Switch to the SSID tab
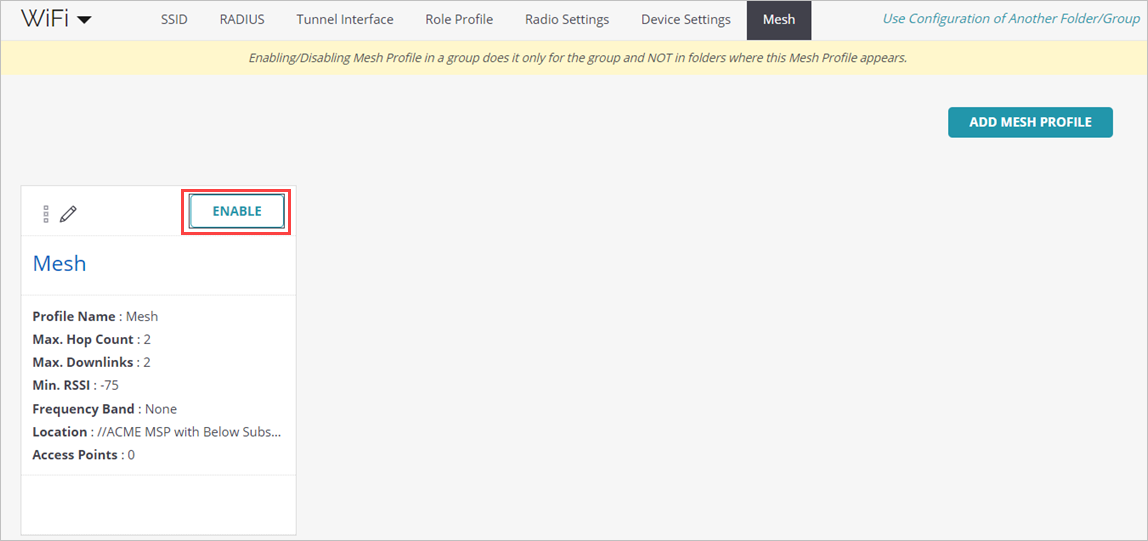 (174, 20)
